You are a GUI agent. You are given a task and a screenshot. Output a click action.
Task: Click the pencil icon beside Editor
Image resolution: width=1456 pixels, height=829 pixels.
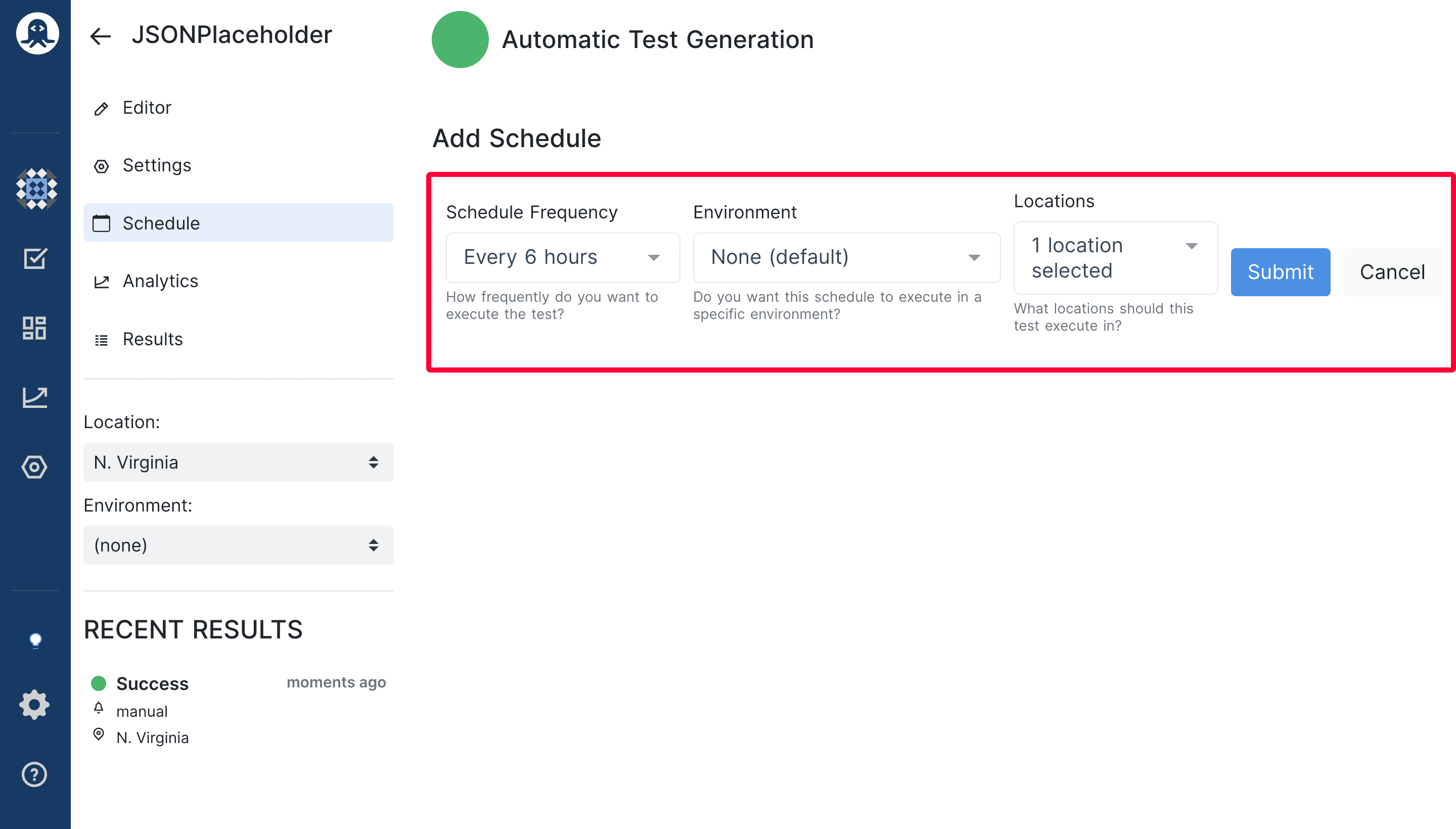coord(101,109)
